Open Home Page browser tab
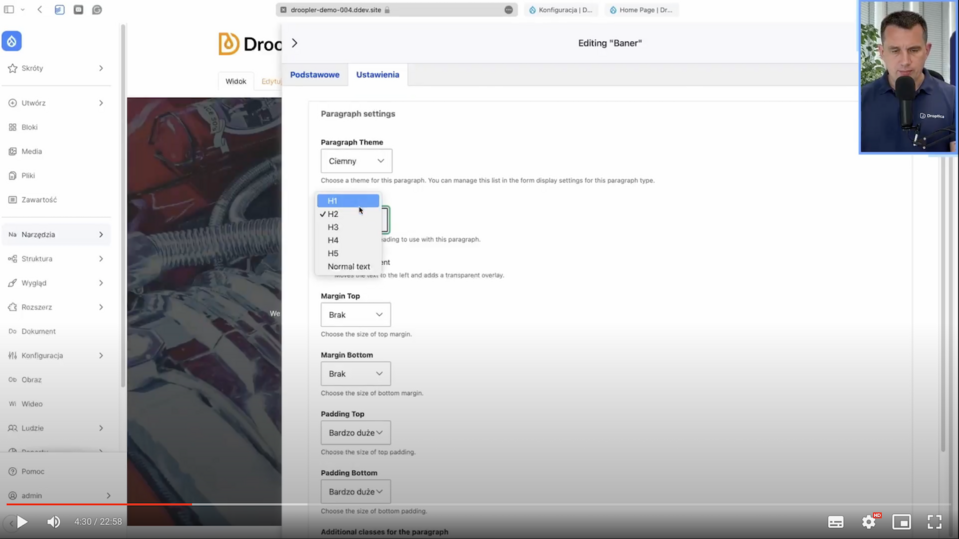The image size is (959, 539). coord(641,10)
